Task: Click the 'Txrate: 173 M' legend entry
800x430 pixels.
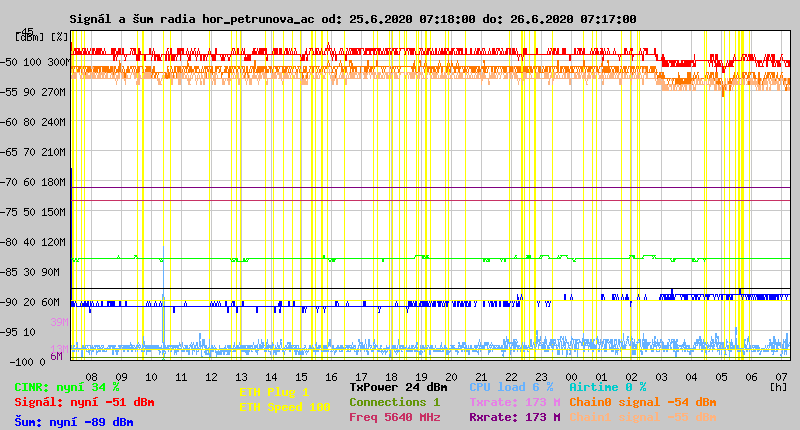Action: [515, 402]
